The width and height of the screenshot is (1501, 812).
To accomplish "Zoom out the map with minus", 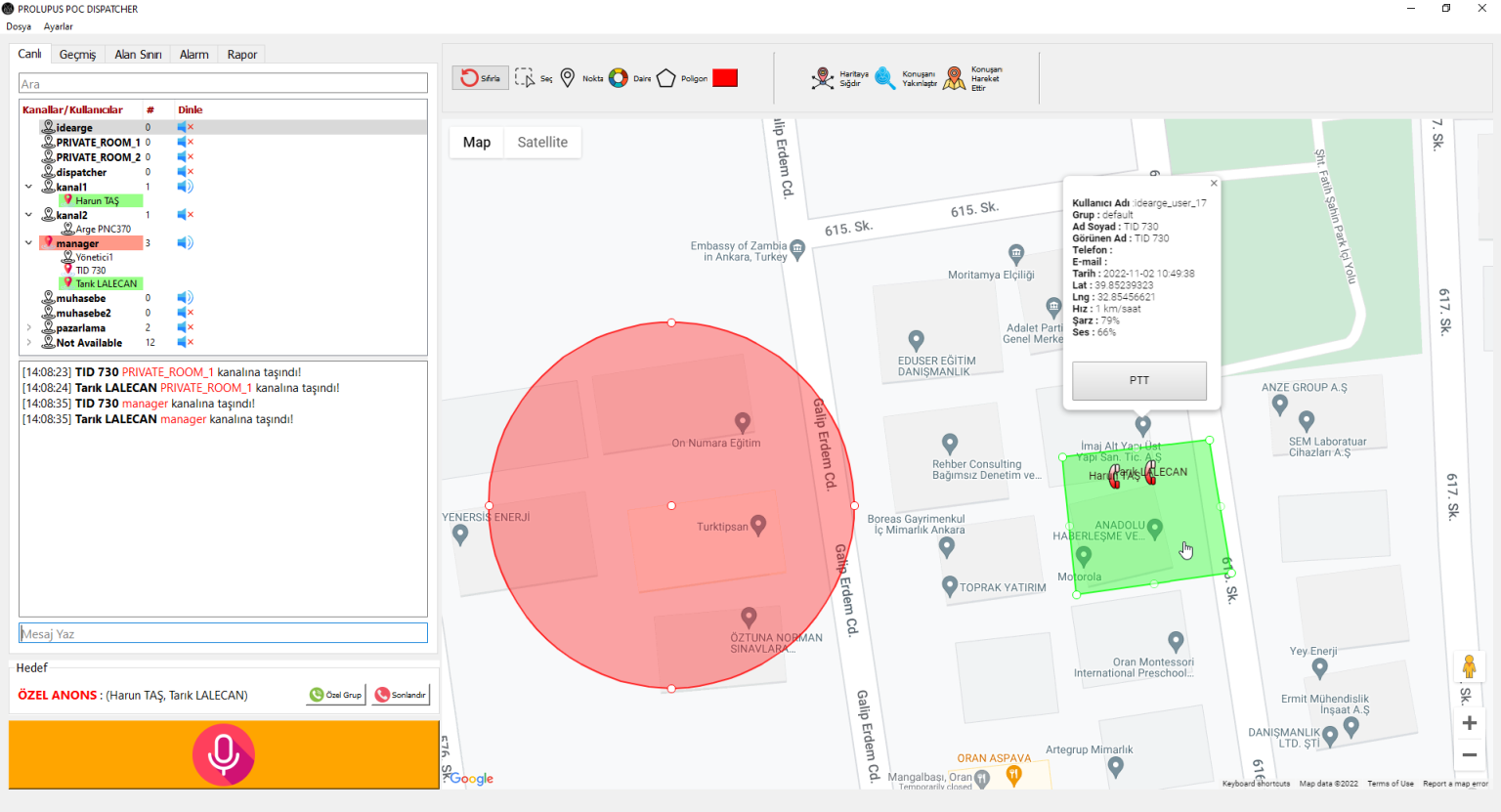I will tap(1469, 755).
